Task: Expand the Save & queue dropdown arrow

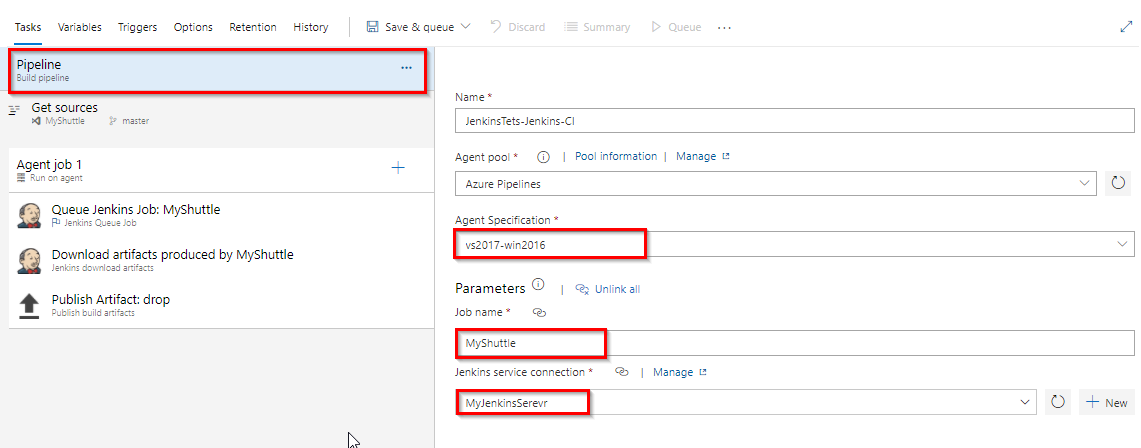Action: tap(466, 26)
